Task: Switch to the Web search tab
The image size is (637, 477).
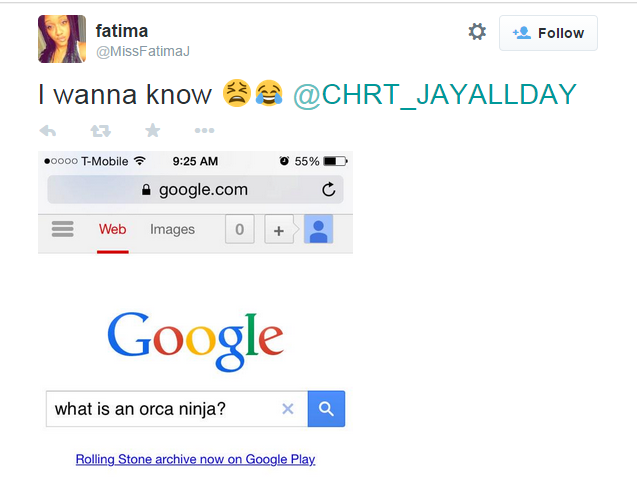Action: click(x=113, y=230)
